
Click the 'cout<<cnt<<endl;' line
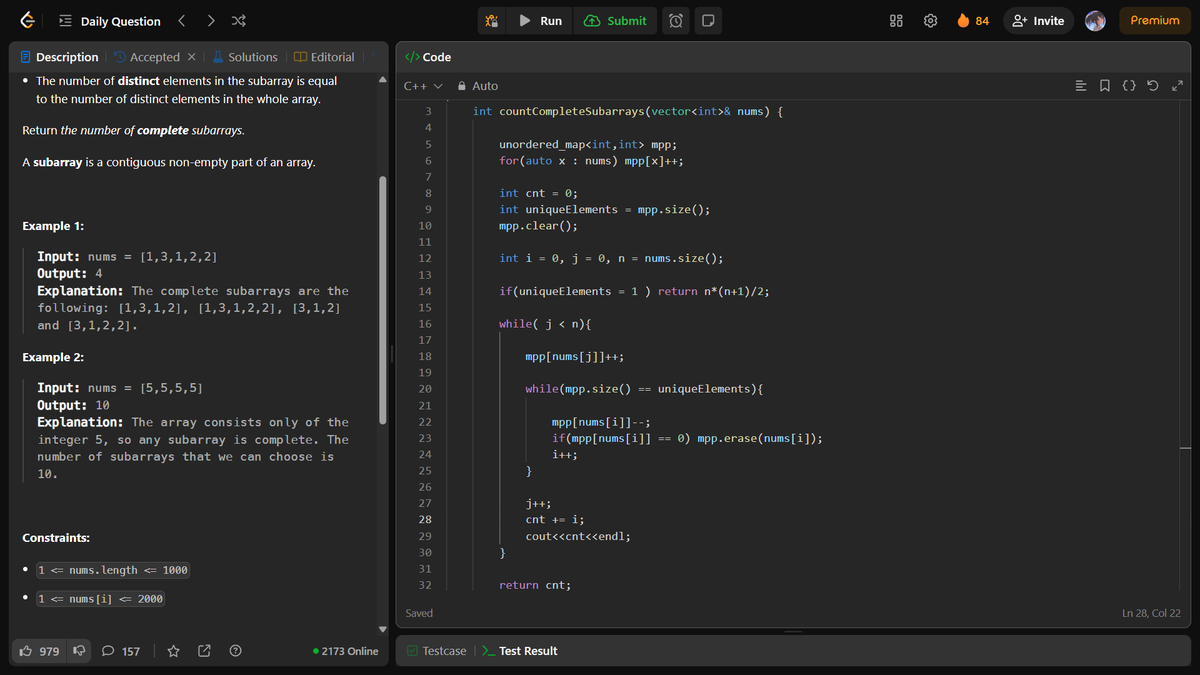coord(577,536)
